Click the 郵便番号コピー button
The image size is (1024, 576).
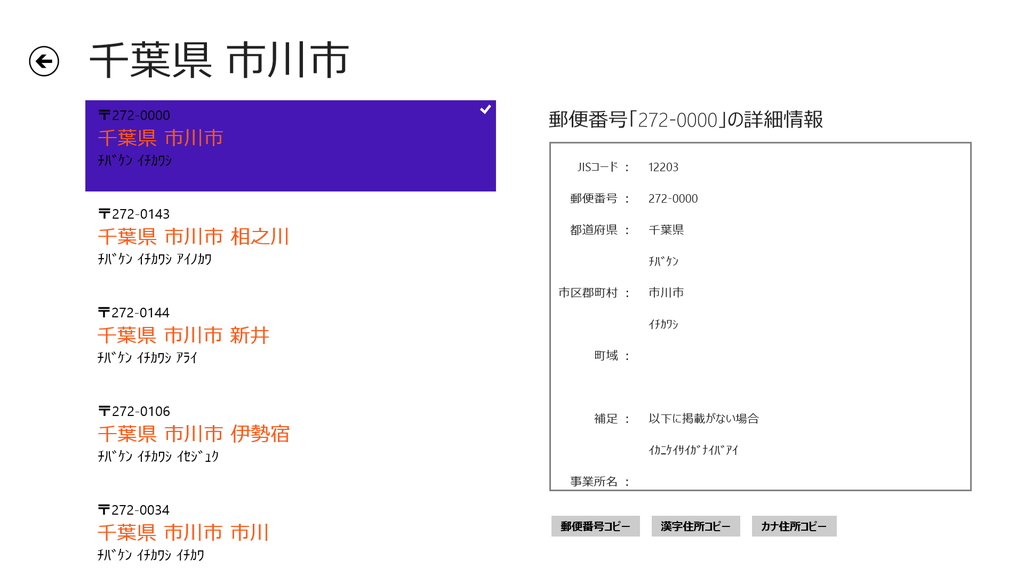[595, 525]
